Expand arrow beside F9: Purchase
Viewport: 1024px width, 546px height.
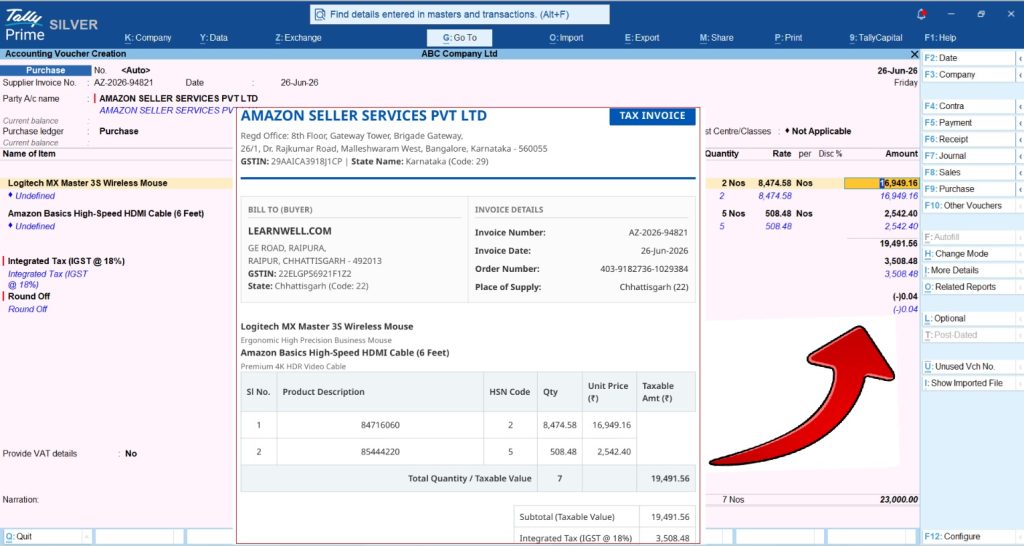coord(1019,189)
